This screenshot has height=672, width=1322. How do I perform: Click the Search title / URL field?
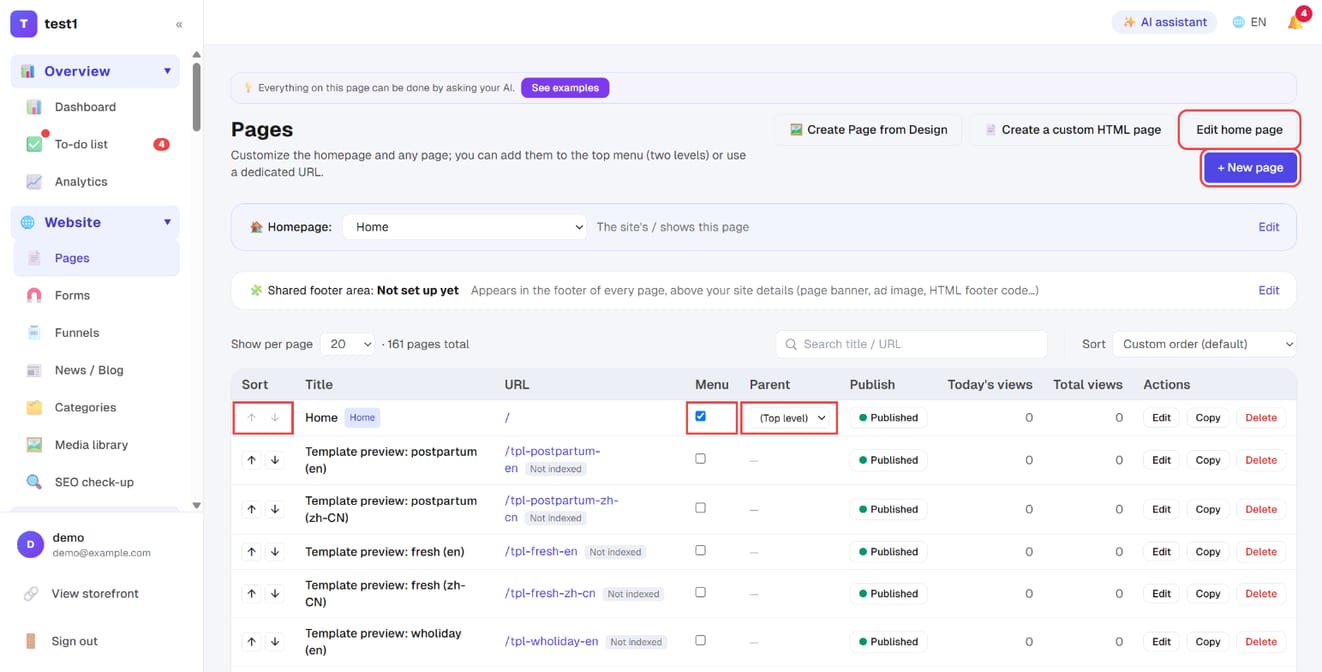911,344
